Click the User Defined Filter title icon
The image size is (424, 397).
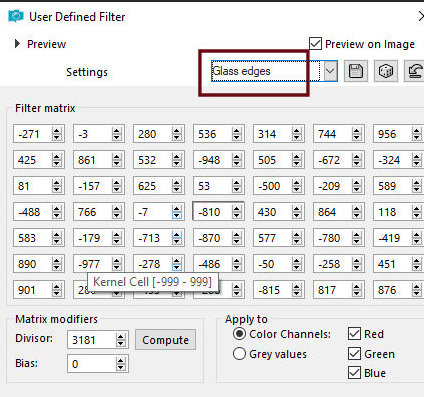click(x=16, y=16)
